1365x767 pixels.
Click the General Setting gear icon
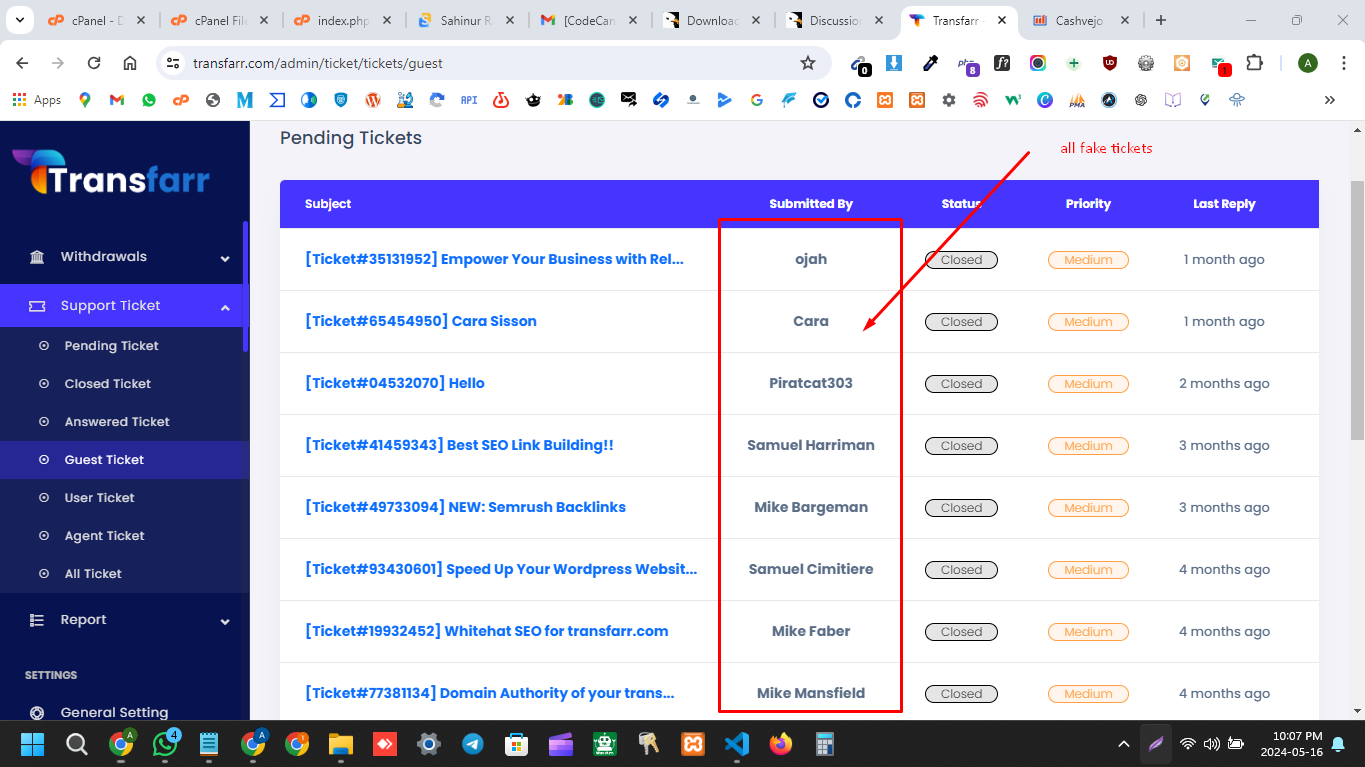click(37, 713)
